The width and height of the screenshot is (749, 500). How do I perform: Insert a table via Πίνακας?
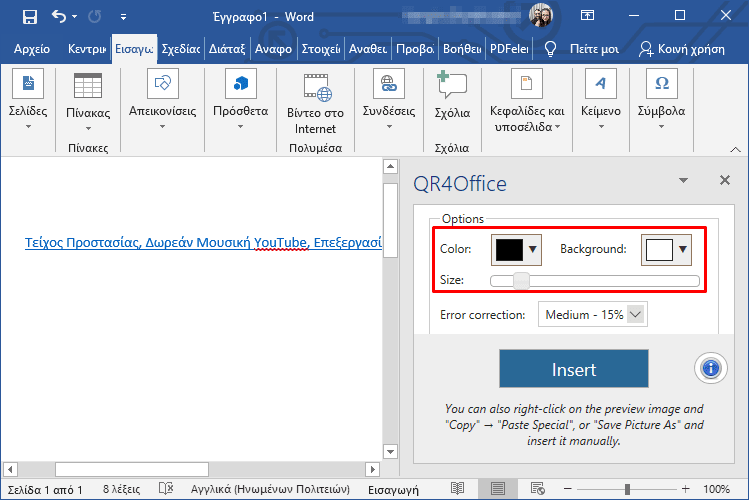click(88, 102)
